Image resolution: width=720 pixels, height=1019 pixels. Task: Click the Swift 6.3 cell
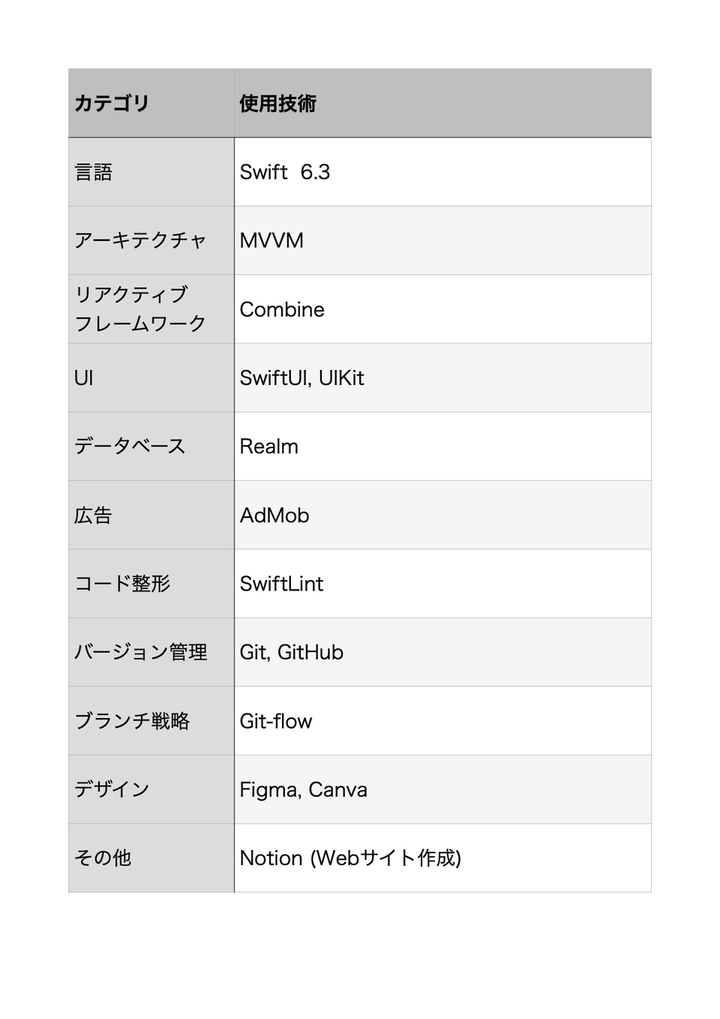442,172
